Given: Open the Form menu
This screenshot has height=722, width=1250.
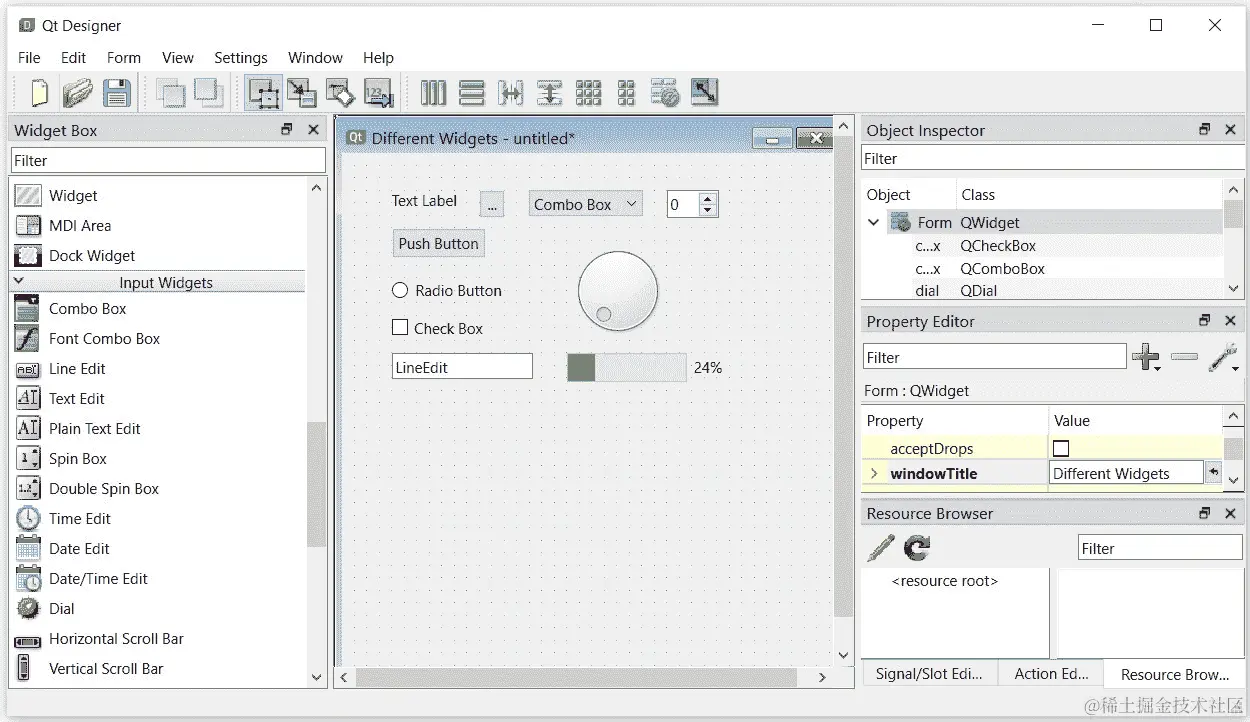Looking at the screenshot, I should (124, 57).
